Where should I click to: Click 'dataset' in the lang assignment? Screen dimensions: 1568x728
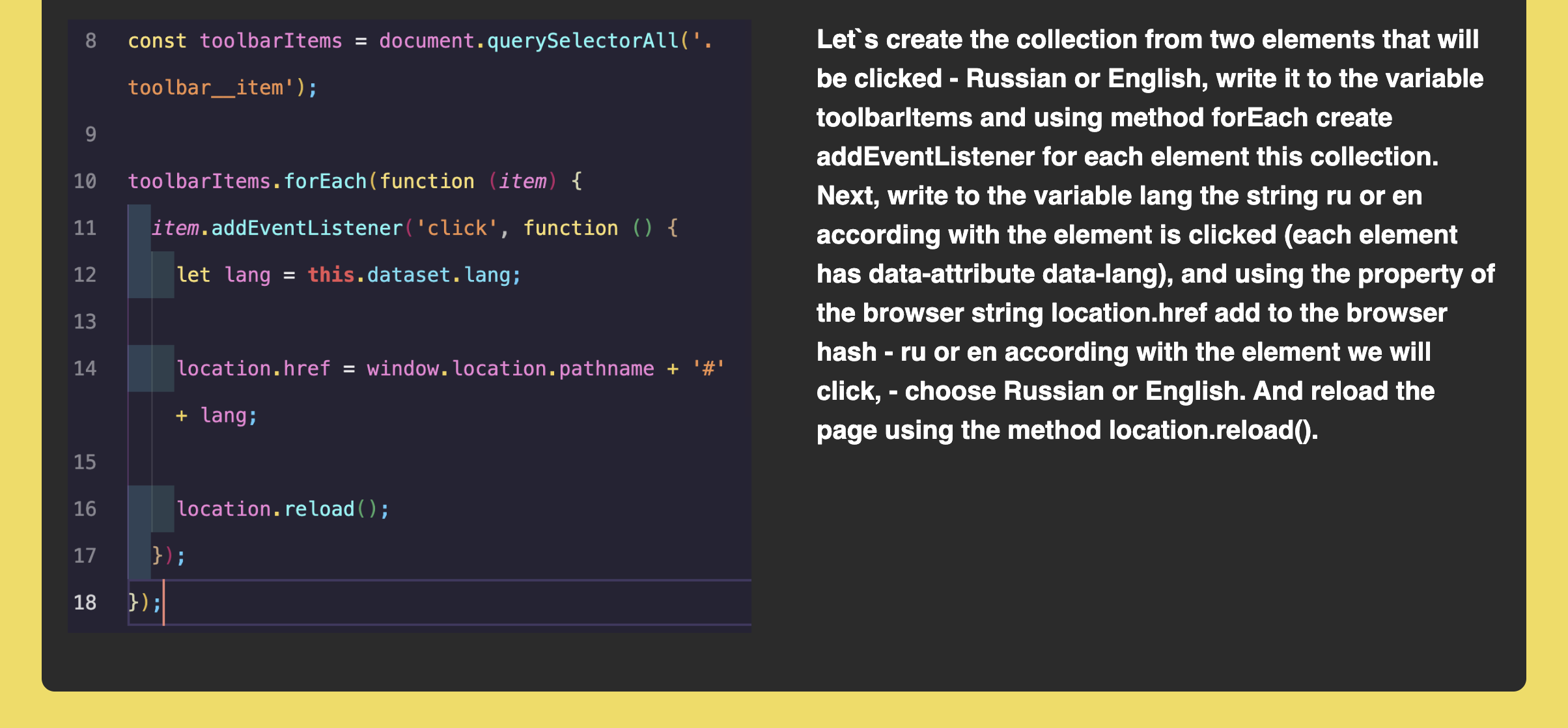coord(408,275)
